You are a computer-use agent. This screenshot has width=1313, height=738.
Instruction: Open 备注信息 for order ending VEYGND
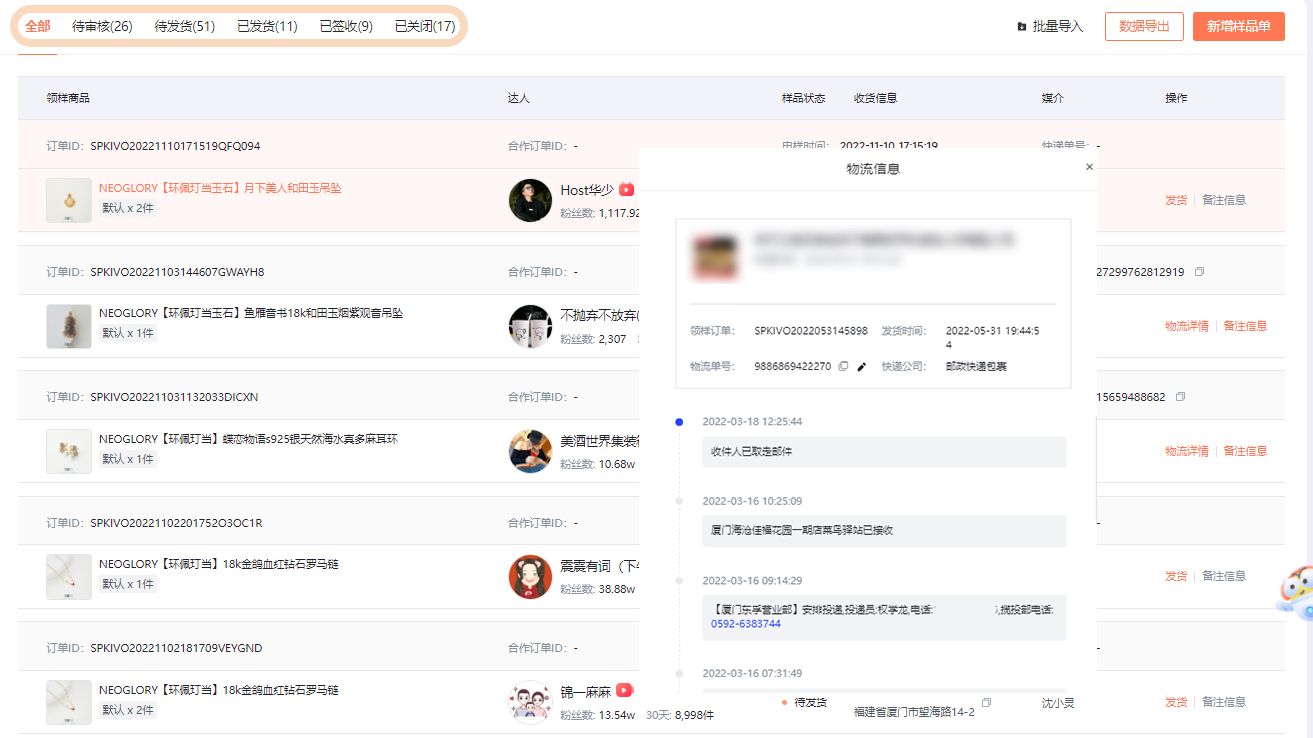[x=1224, y=702]
